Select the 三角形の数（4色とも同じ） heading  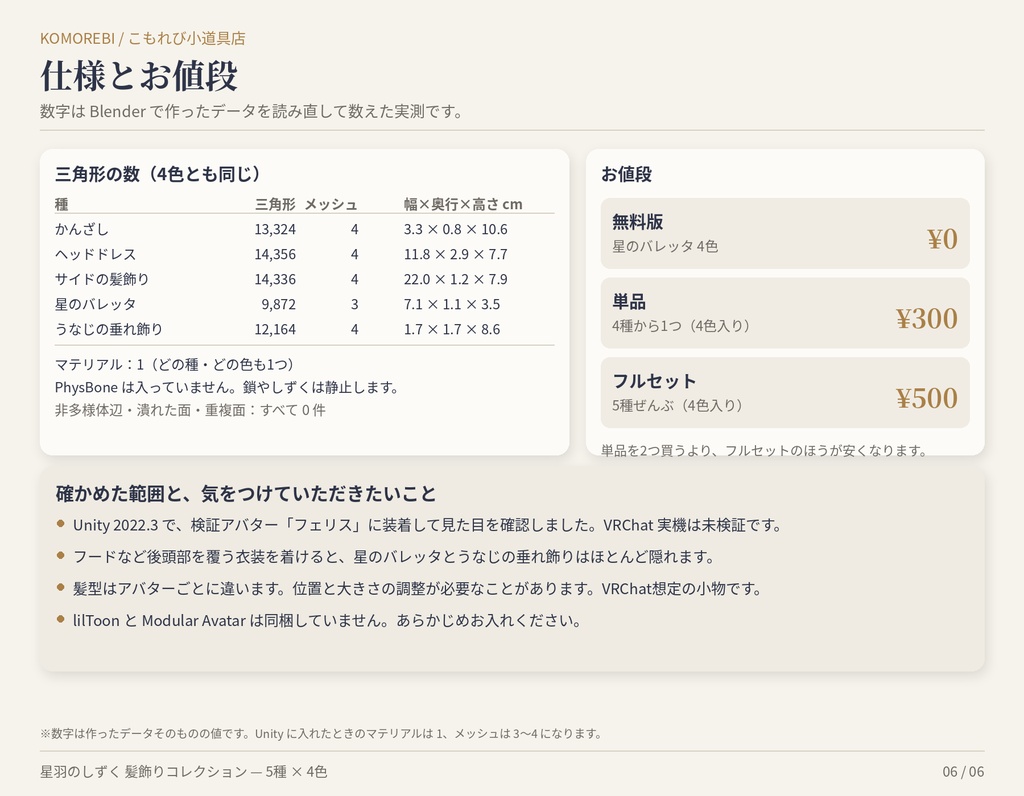[x=158, y=174]
